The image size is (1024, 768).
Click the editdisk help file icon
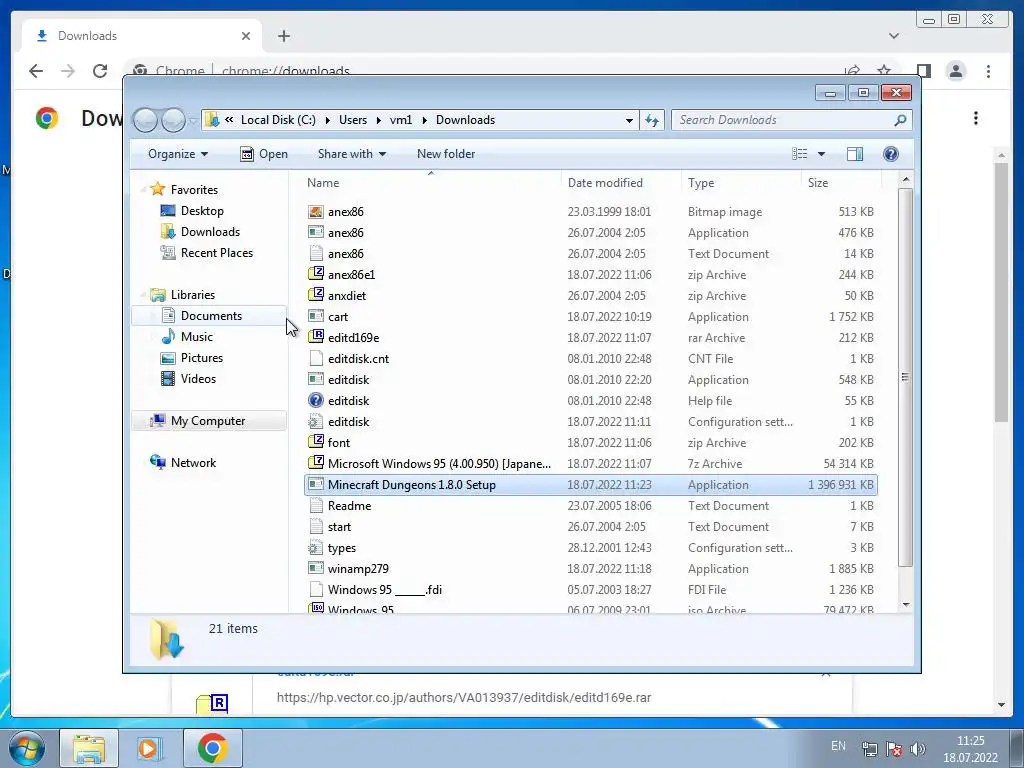coord(316,400)
